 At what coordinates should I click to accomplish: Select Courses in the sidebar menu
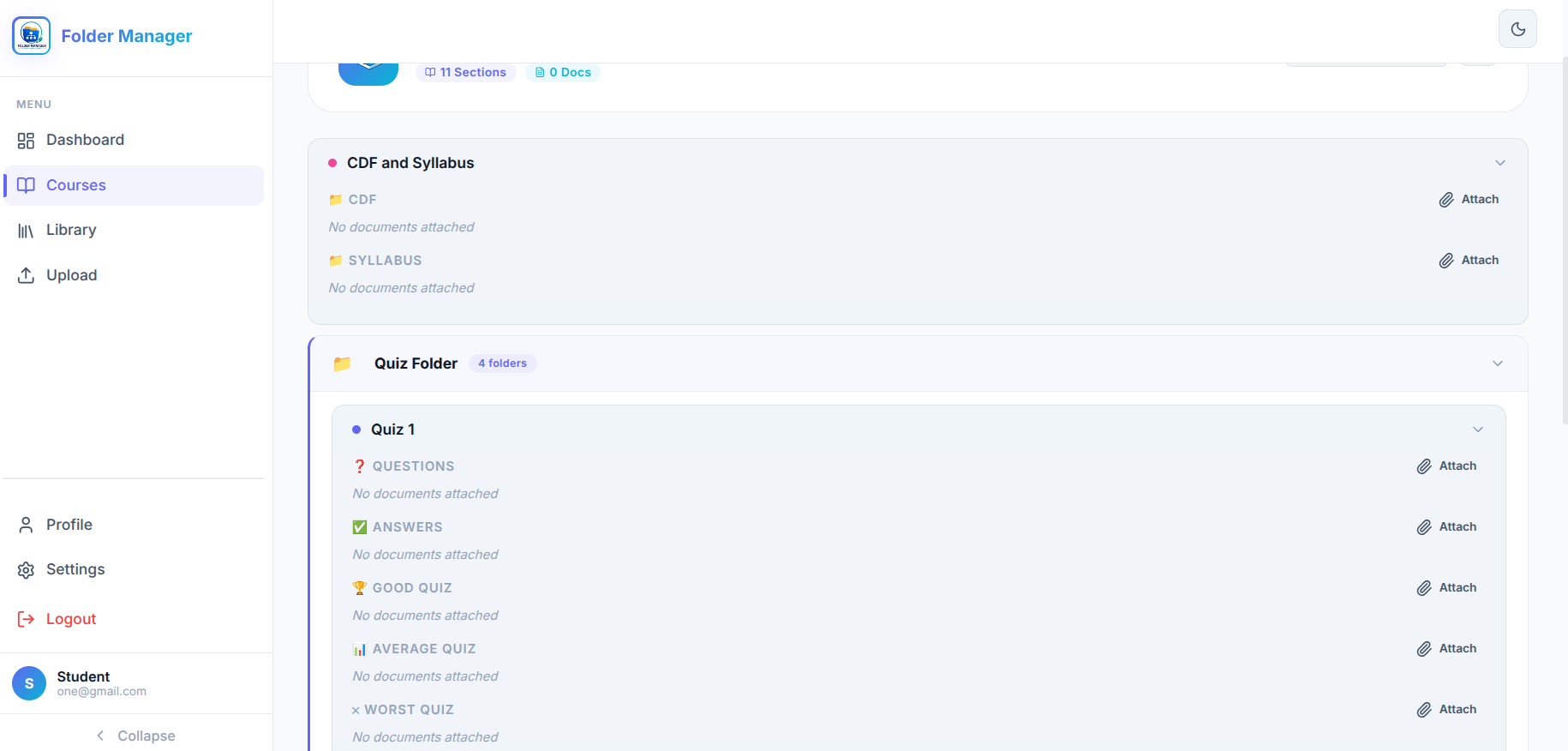(134, 185)
